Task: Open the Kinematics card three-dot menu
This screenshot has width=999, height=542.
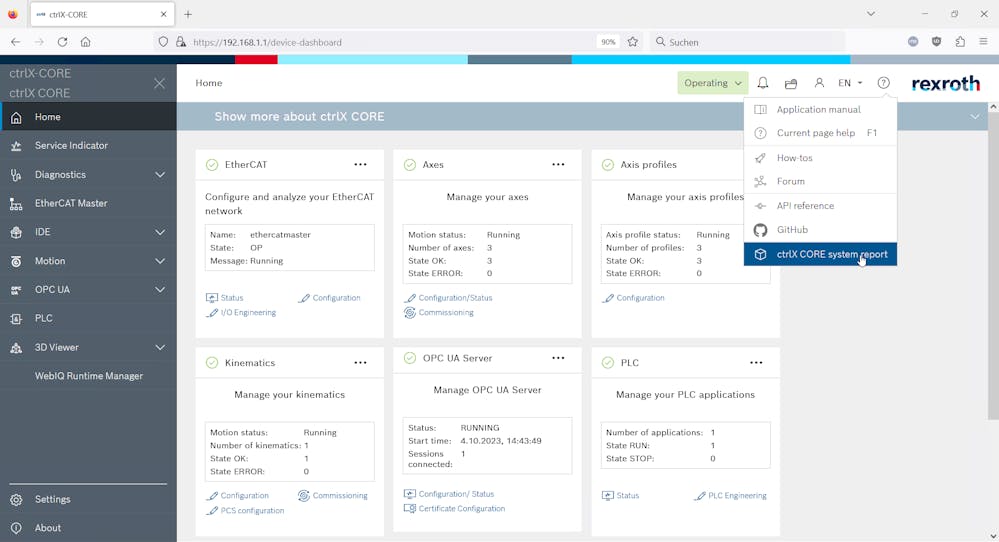Action: pos(361,362)
